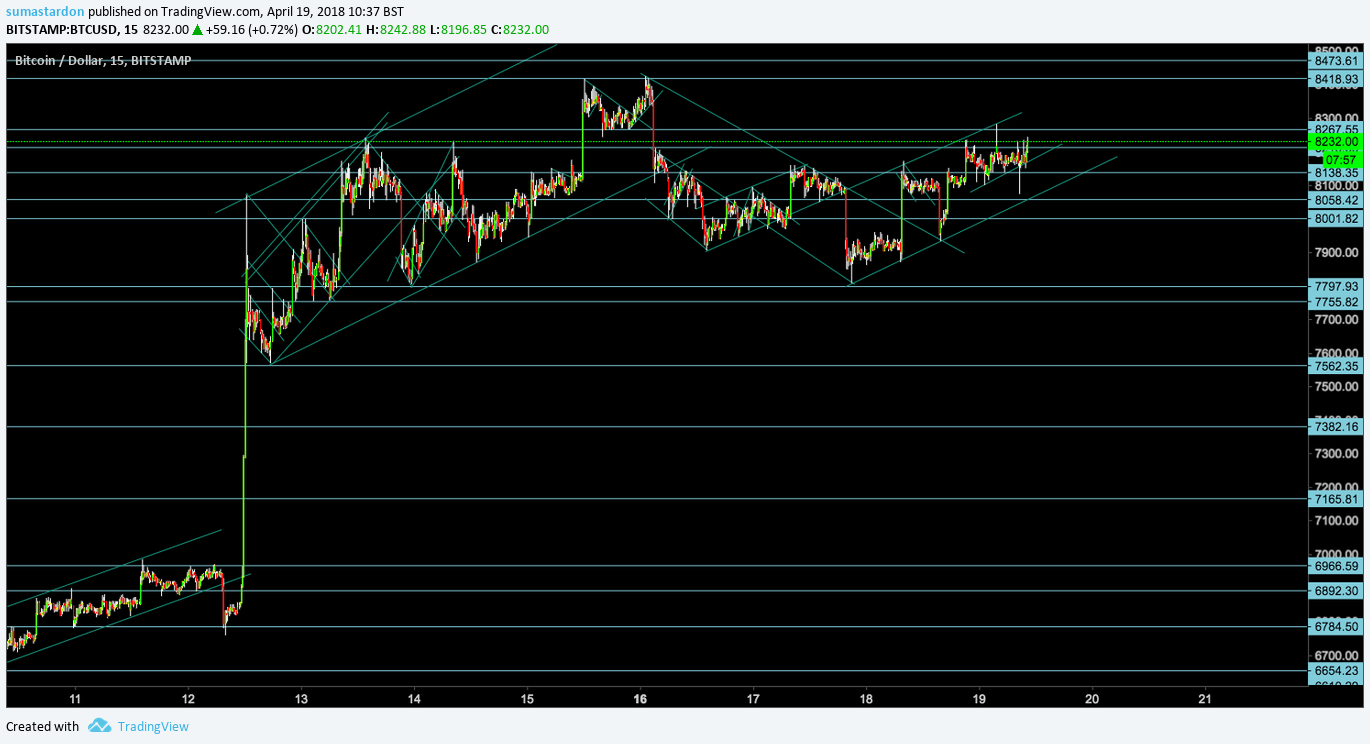Select the 7562.35 price level label
The width and height of the screenshot is (1370, 744).
pos(1336,366)
